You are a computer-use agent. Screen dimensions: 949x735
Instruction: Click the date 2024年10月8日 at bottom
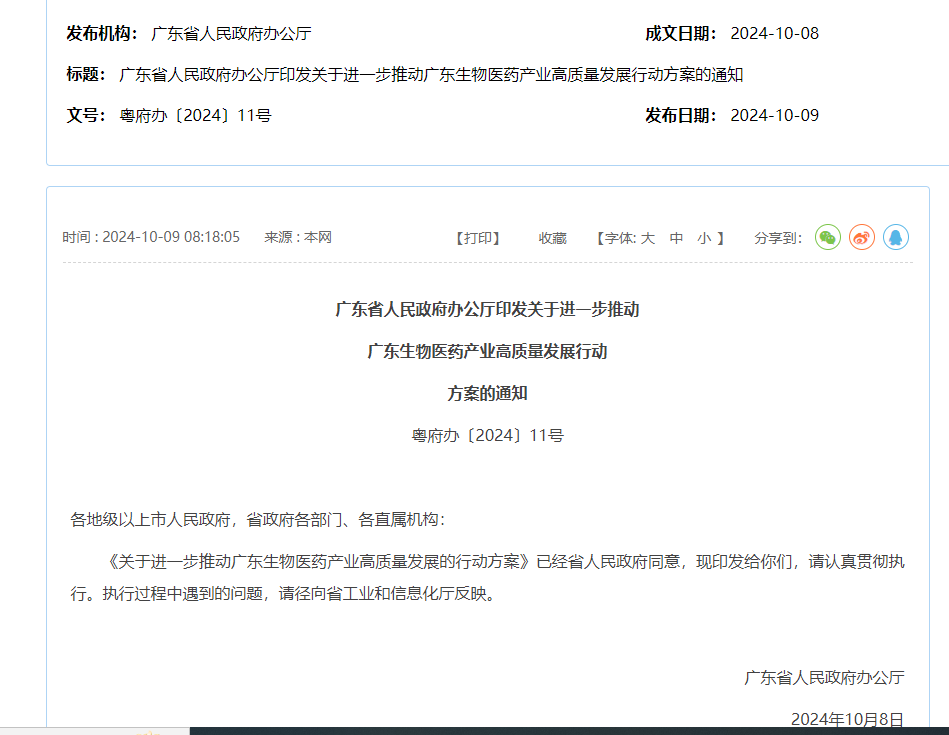click(x=848, y=720)
